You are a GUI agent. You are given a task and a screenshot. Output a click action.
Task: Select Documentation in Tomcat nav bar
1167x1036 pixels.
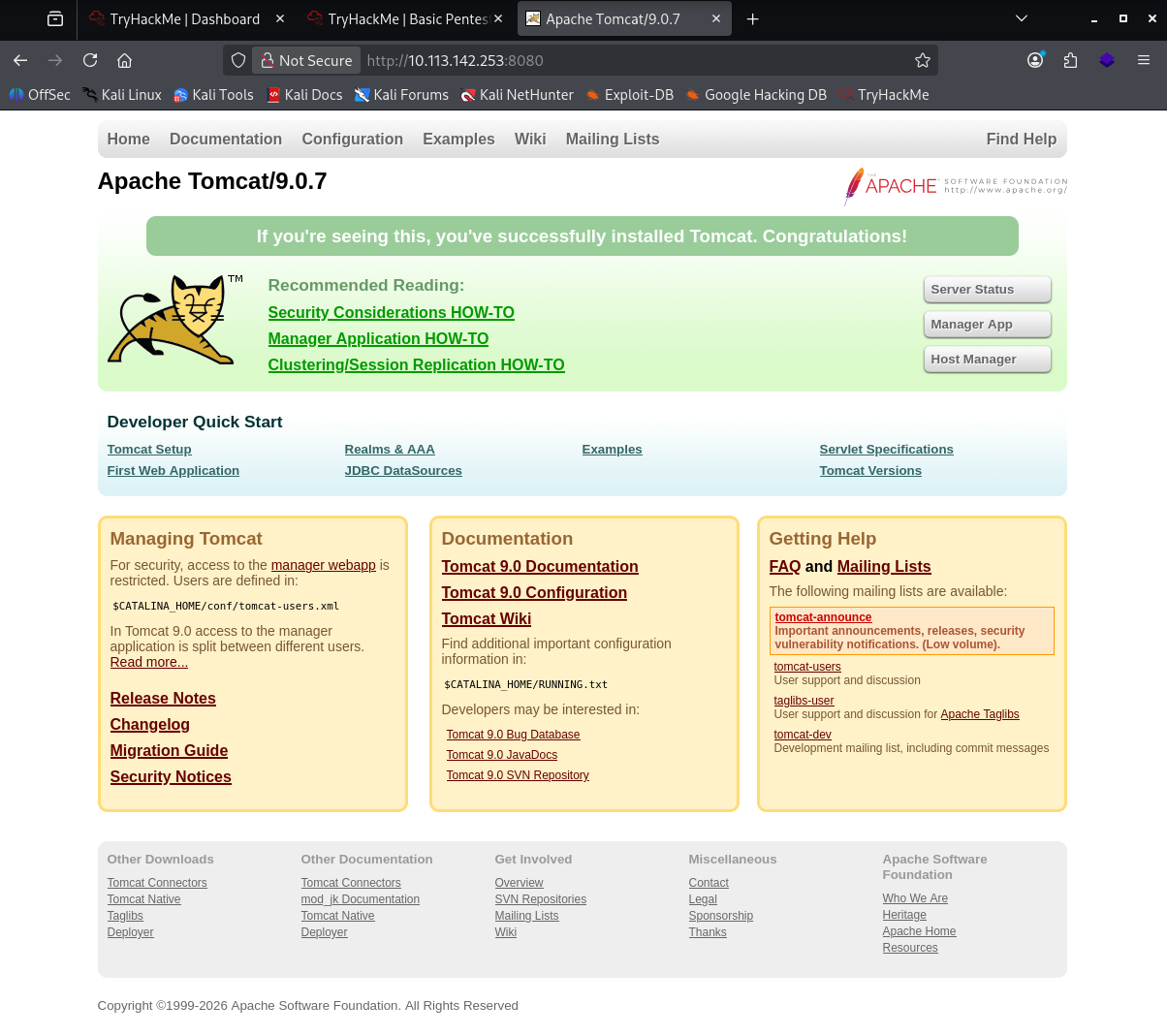click(225, 140)
